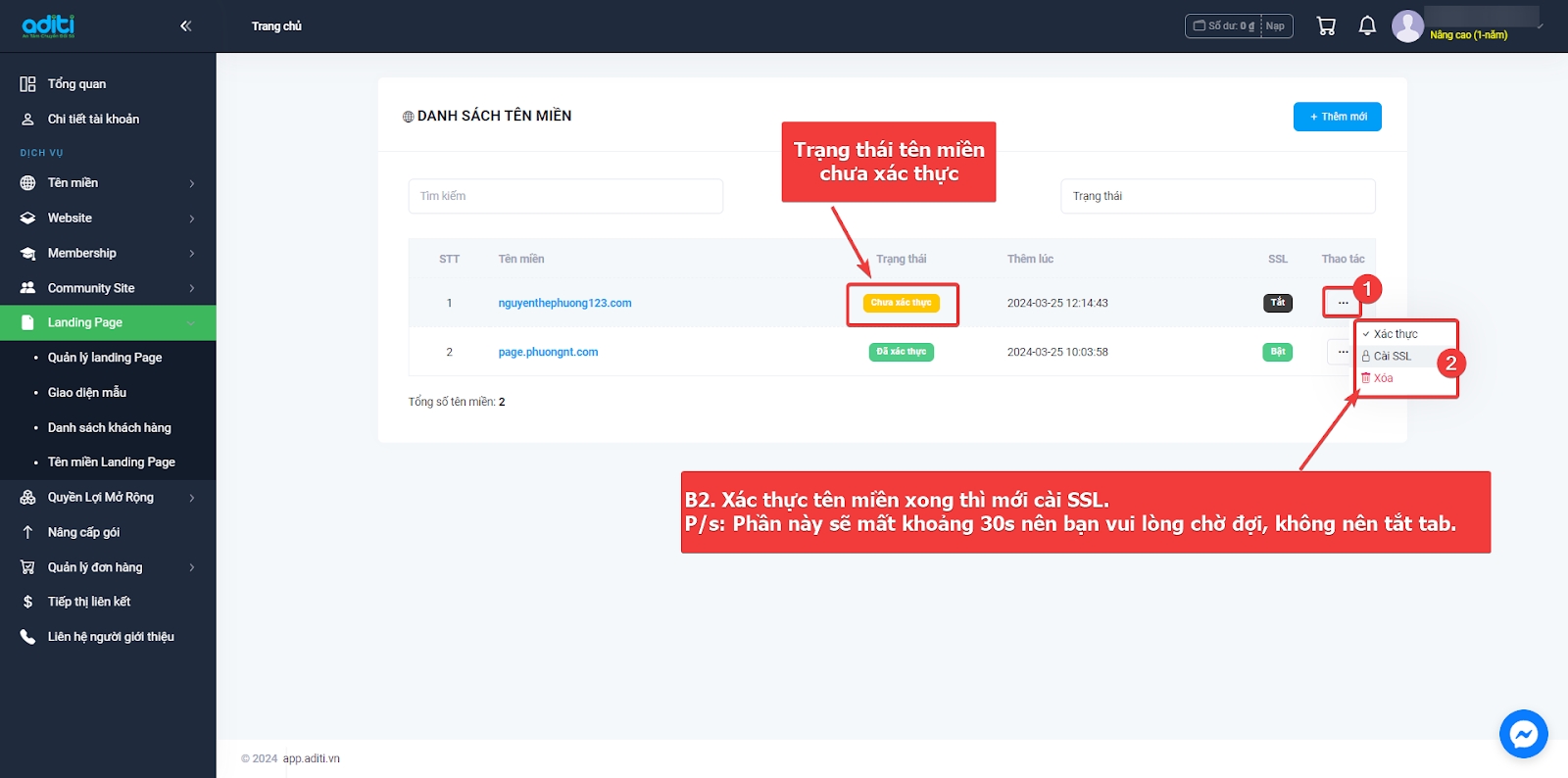Open the nguyenthephuong123.com domain link
Viewport: 1568px width, 778px height.
coord(564,303)
